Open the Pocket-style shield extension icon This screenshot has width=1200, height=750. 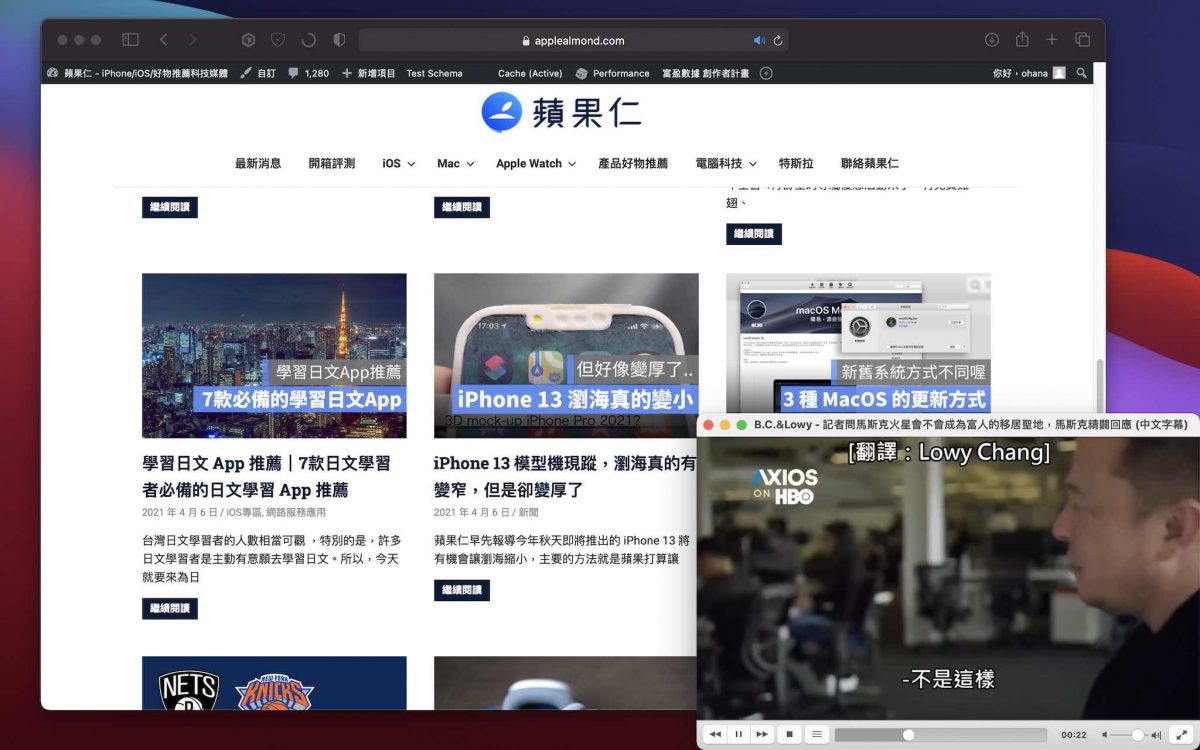tap(278, 40)
